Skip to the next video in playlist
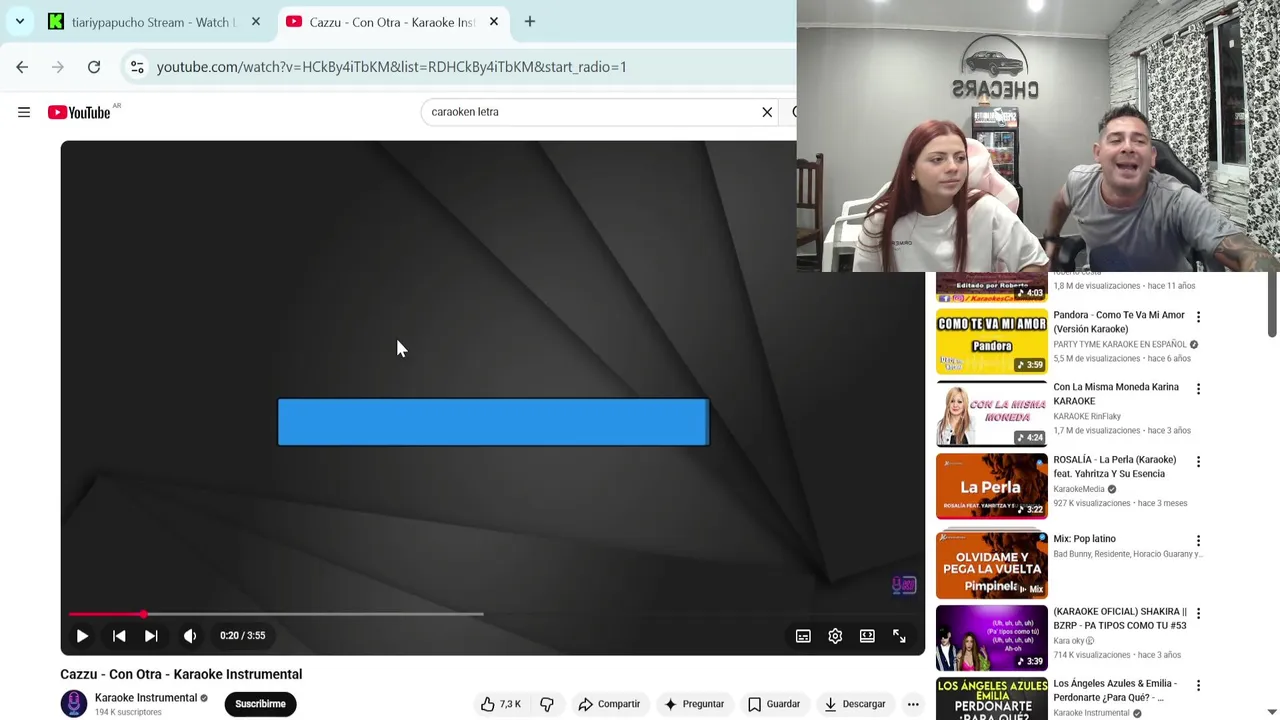 point(151,636)
